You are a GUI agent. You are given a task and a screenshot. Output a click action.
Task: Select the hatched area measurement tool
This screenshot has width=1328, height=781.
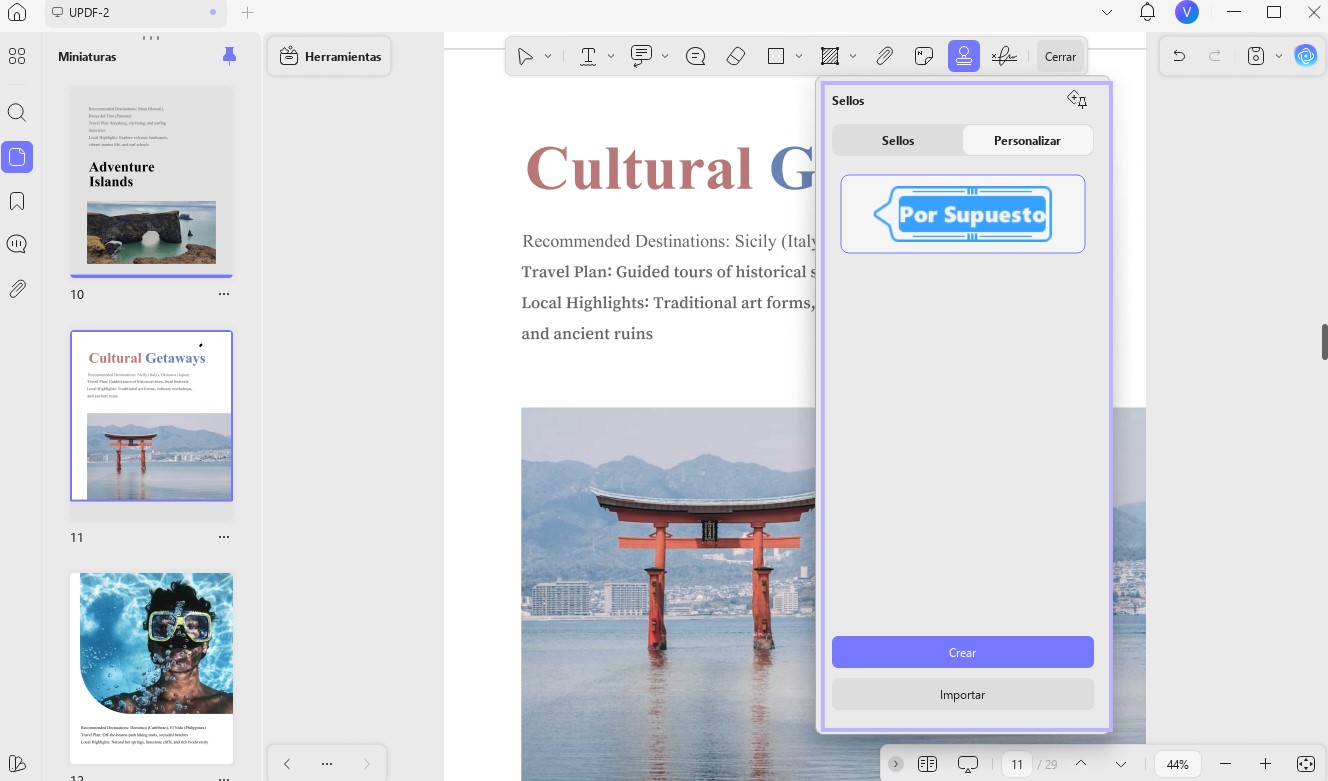pos(830,57)
